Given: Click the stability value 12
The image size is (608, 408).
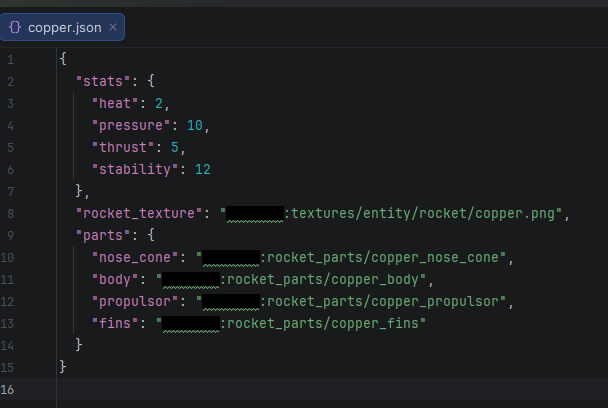Looking at the screenshot, I should click(x=203, y=169).
